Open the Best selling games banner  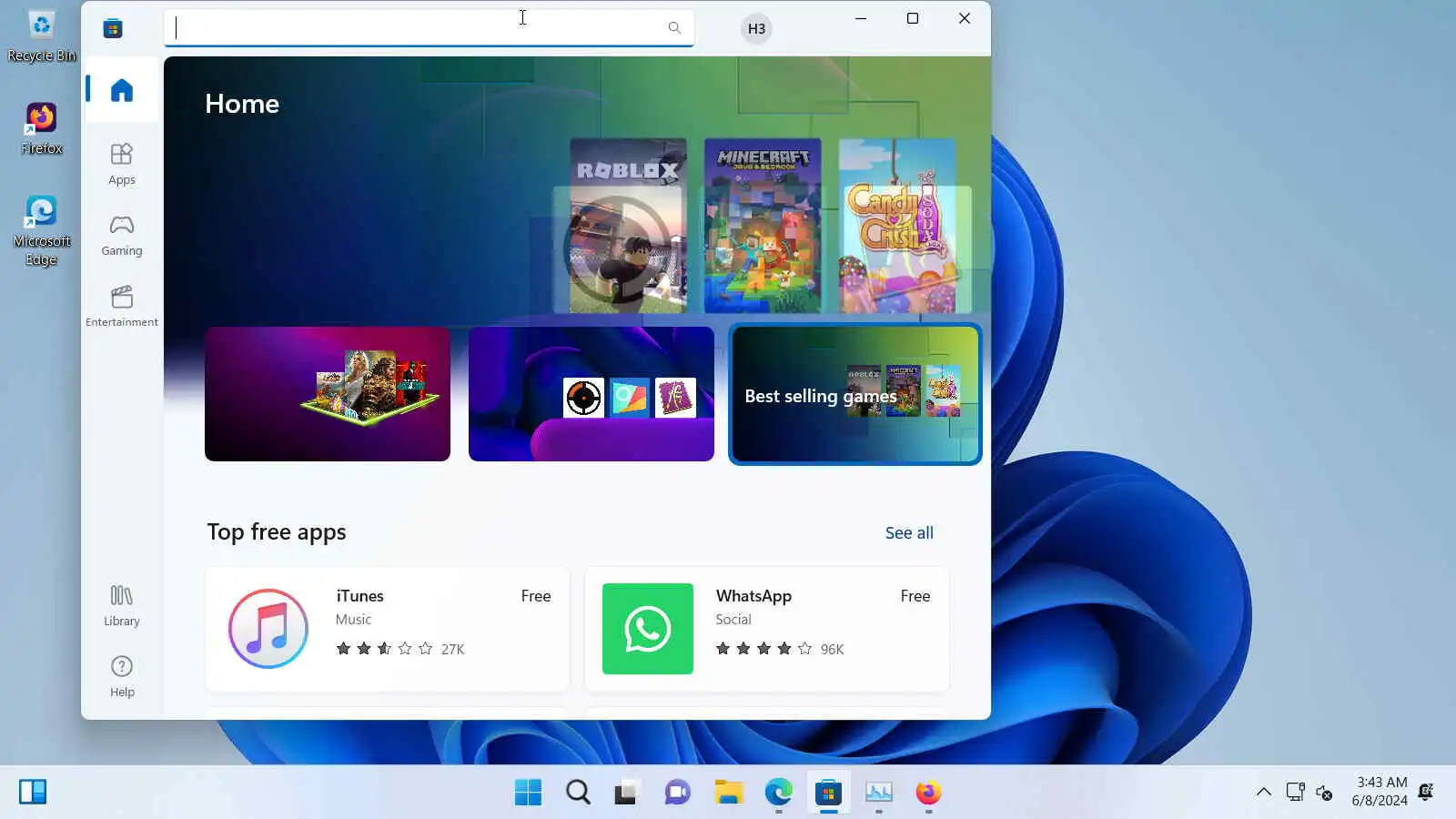[x=855, y=394]
